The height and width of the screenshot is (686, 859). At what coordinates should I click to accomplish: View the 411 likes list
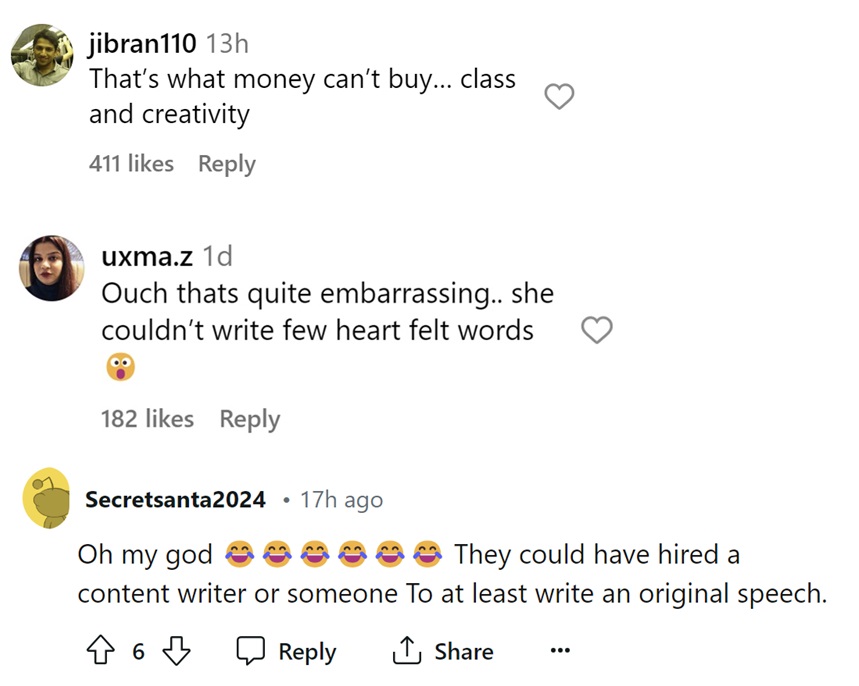(x=131, y=164)
